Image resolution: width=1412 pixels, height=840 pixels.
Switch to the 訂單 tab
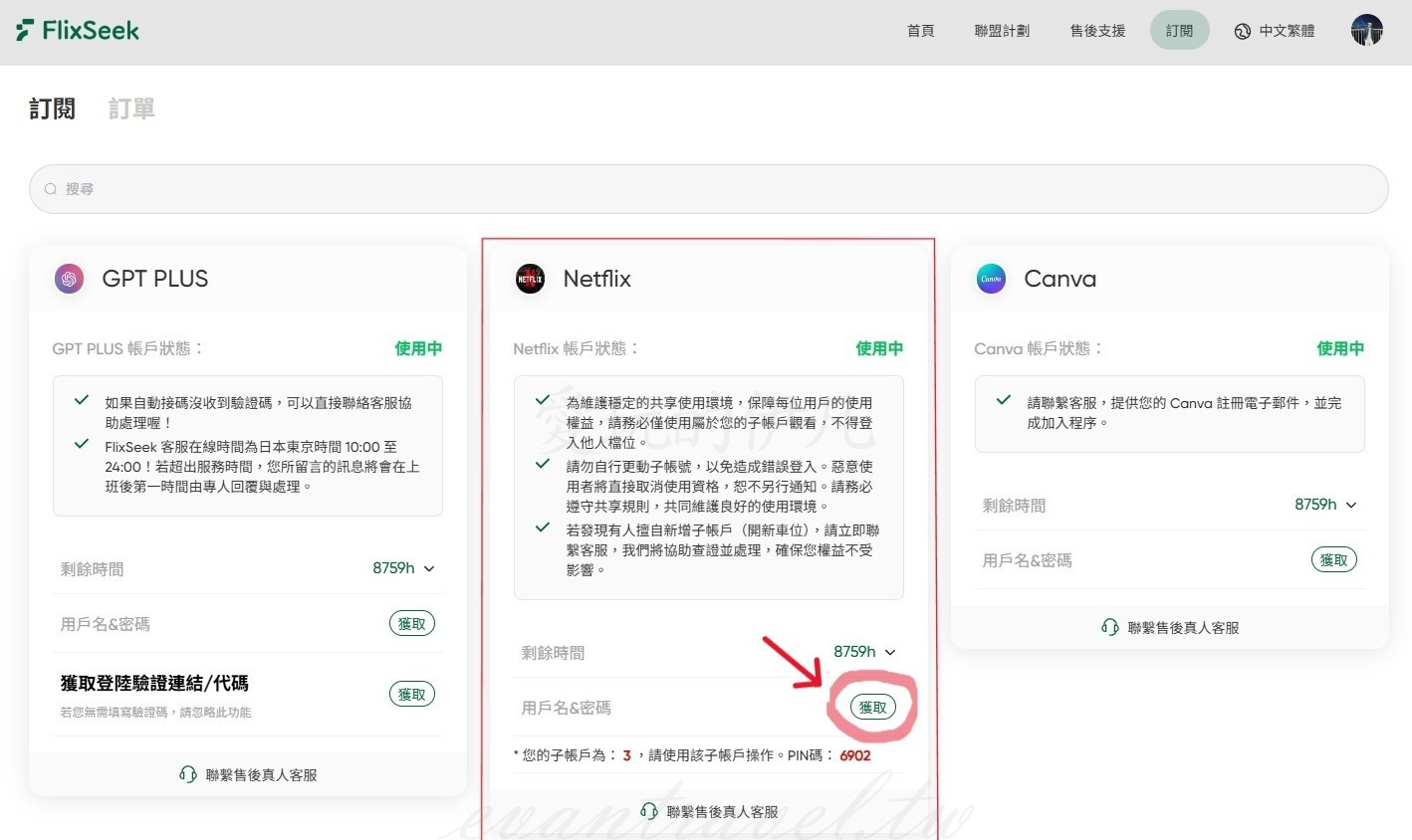[x=131, y=108]
